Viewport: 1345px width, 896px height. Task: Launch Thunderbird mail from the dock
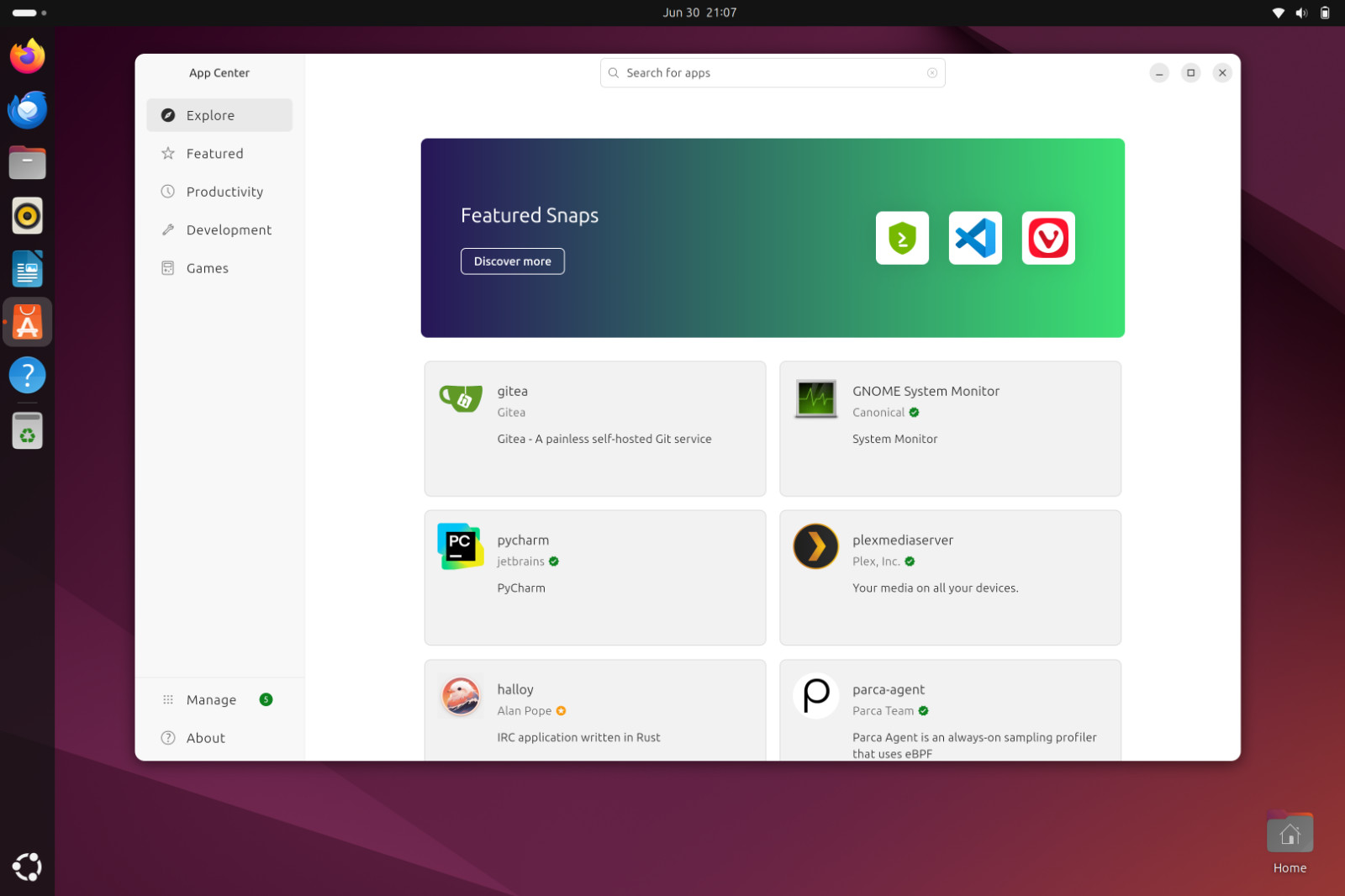coord(28,109)
